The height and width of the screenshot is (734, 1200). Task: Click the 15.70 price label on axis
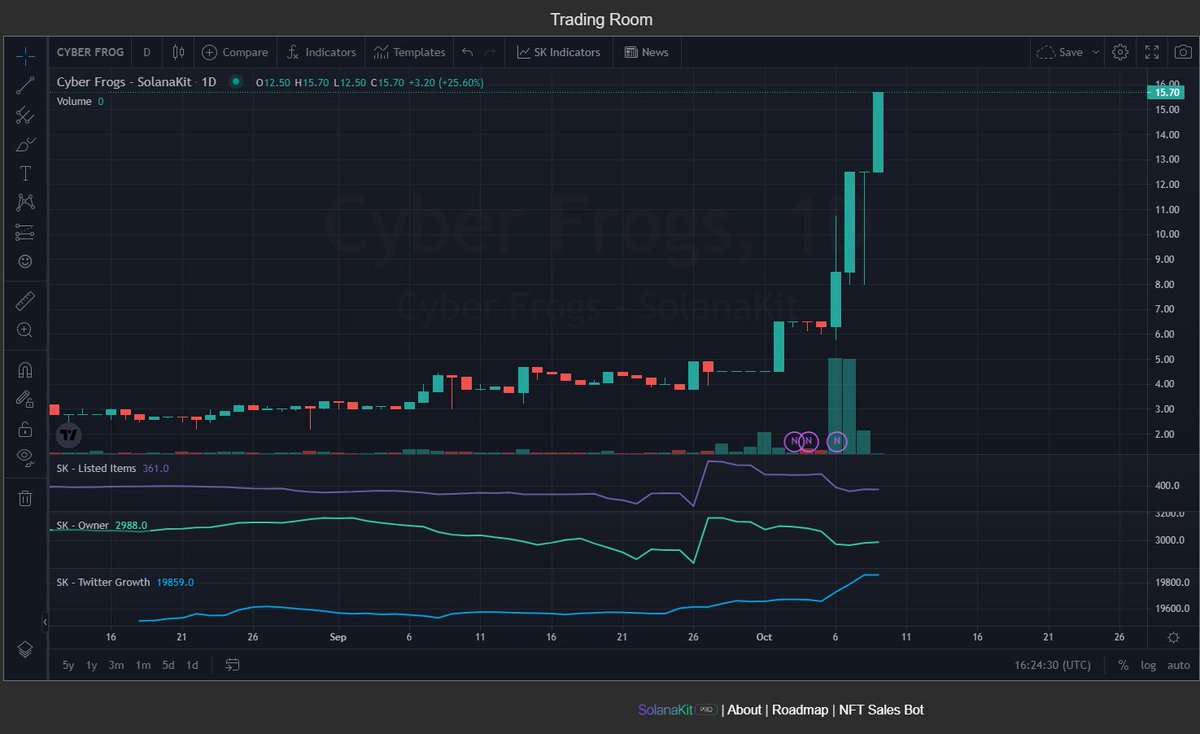(1168, 92)
